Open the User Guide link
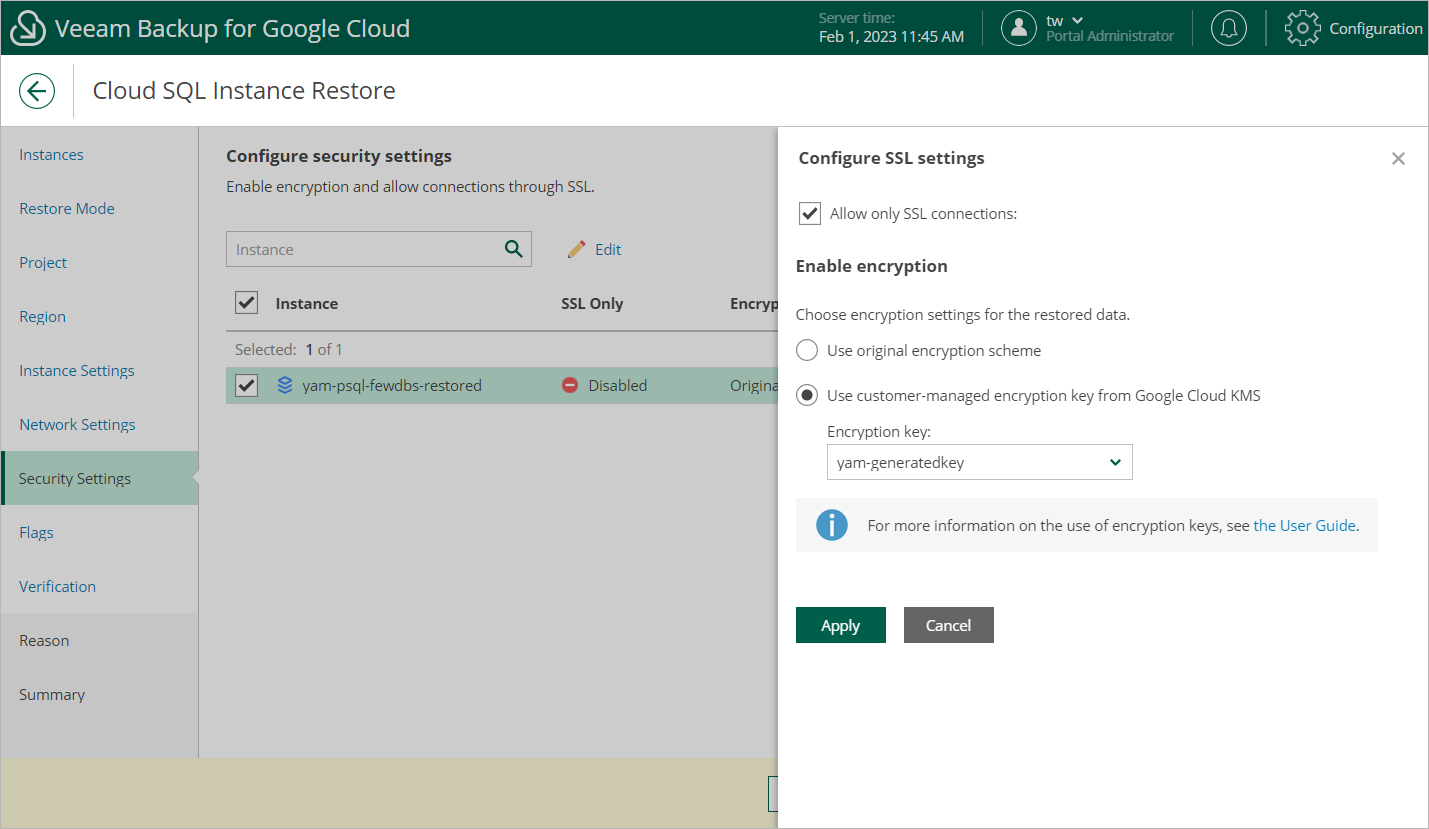 (1304, 525)
